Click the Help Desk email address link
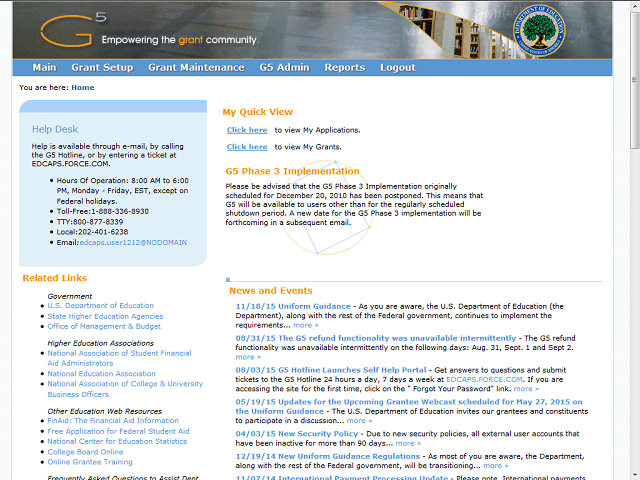640x480 pixels. click(134, 242)
